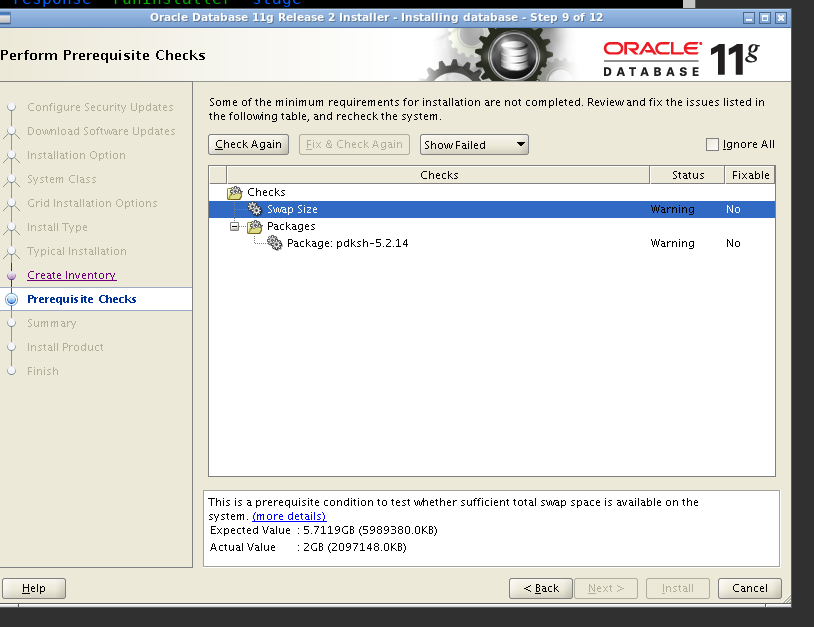Click the Configure Security Updates step
This screenshot has width=814, height=627.
pos(100,107)
